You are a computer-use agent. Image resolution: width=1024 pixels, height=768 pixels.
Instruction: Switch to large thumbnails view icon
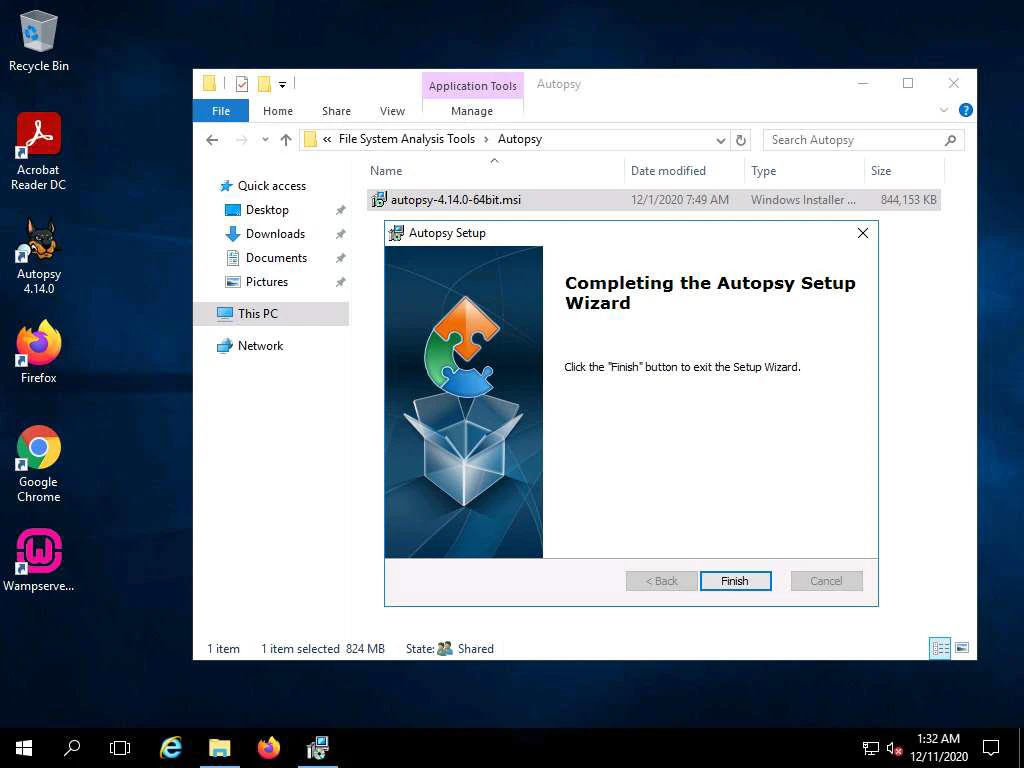[x=961, y=648]
